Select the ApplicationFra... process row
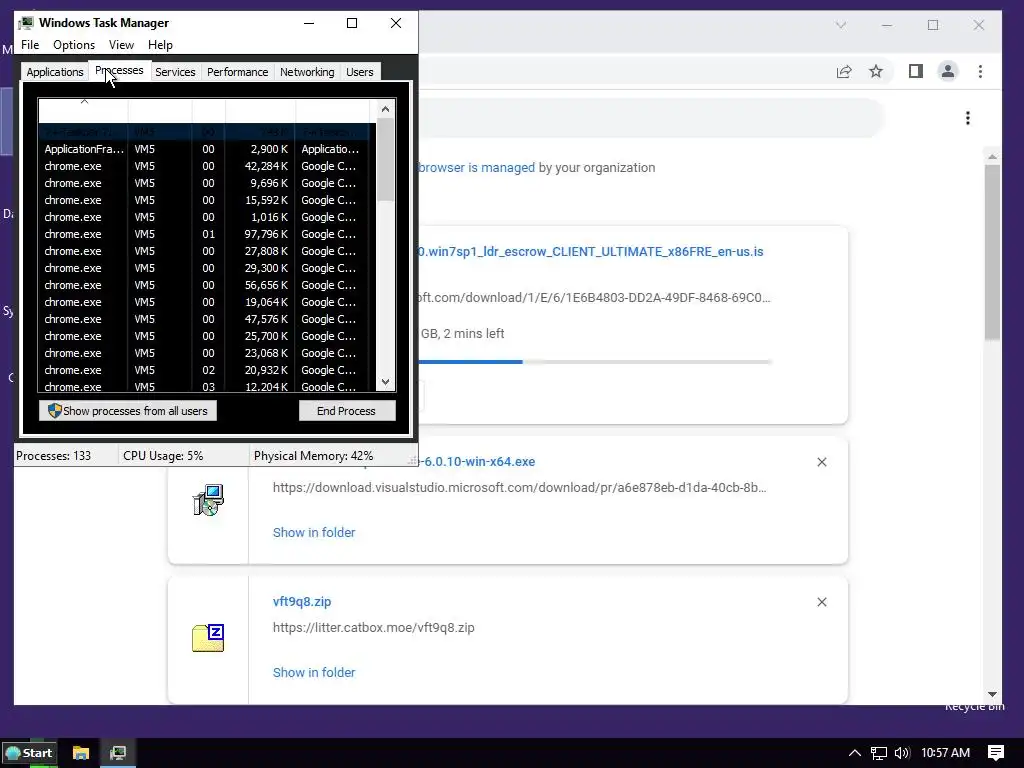The width and height of the screenshot is (1024, 768). click(x=206, y=149)
